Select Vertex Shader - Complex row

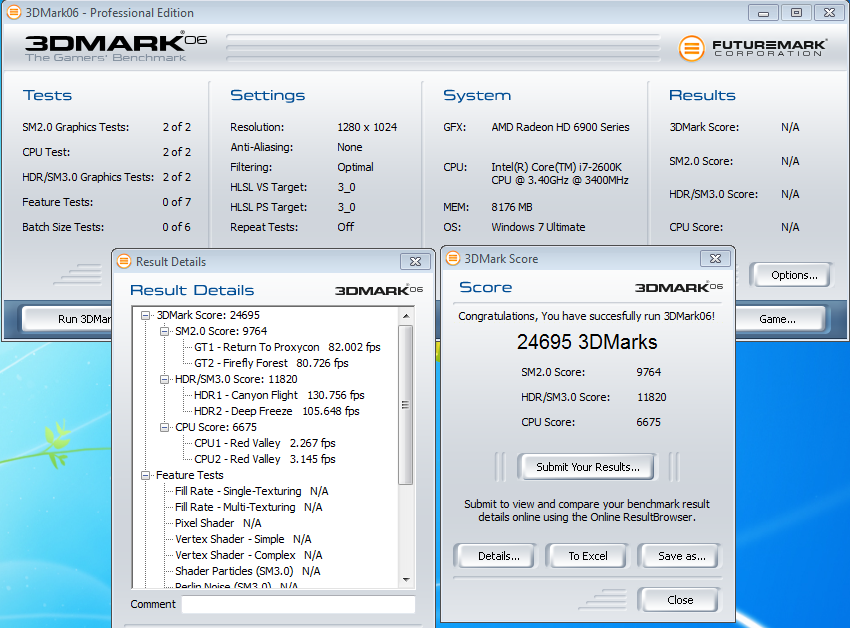pyautogui.click(x=248, y=555)
